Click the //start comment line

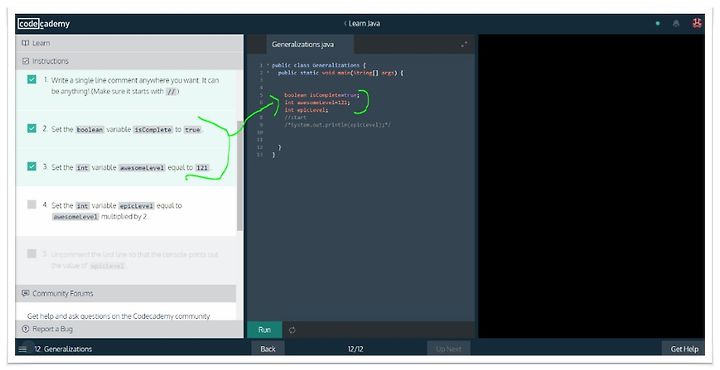point(295,118)
